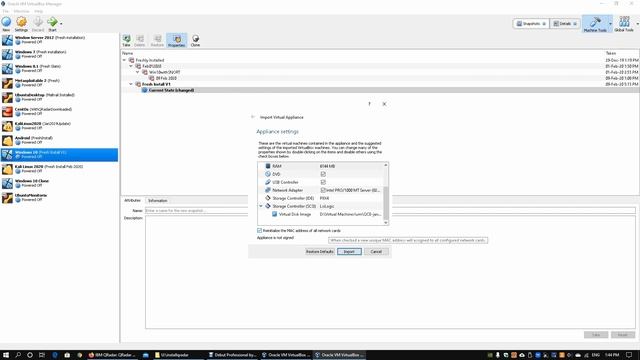Click the appliance list scroll down arrow
The height and width of the screenshot is (360, 640).
(x=386, y=222)
